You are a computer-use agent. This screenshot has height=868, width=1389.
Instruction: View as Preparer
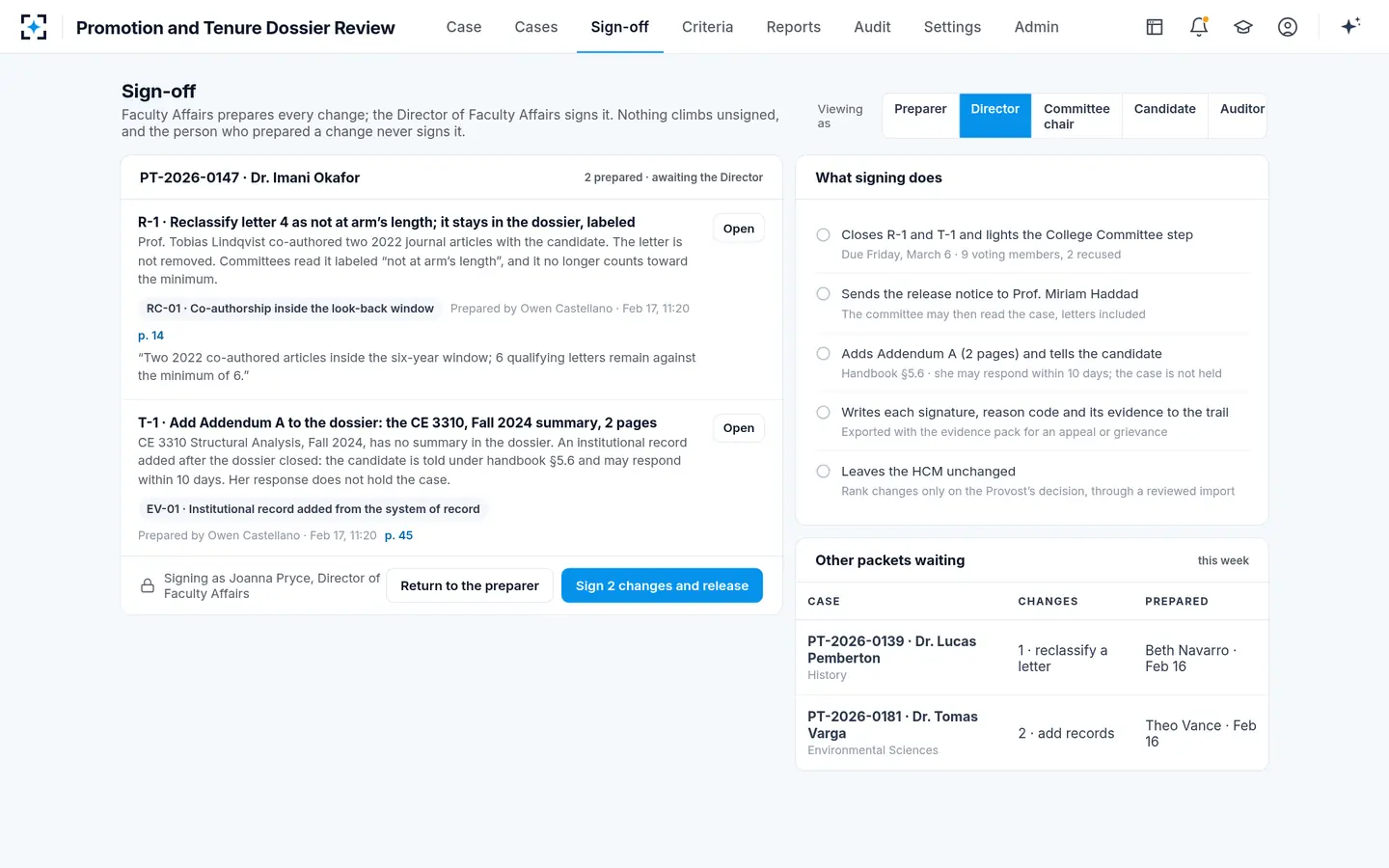coord(920,116)
